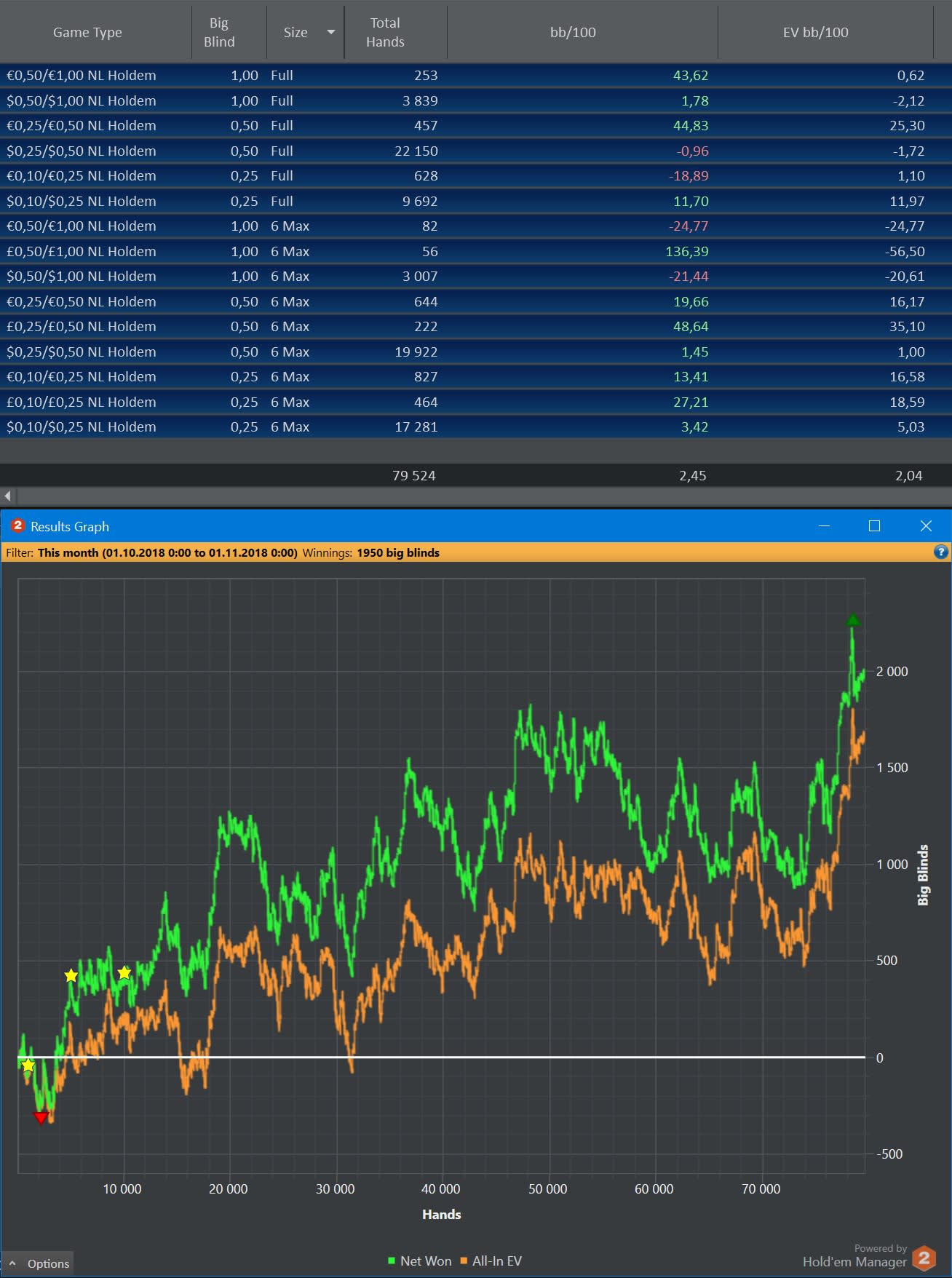Sort by Big Blind column header
The height and width of the screenshot is (1278, 952).
(219, 32)
